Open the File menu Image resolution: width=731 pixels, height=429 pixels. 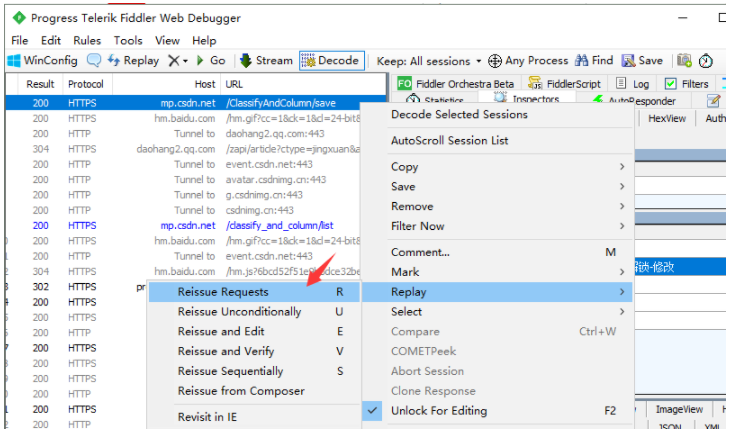(20, 41)
